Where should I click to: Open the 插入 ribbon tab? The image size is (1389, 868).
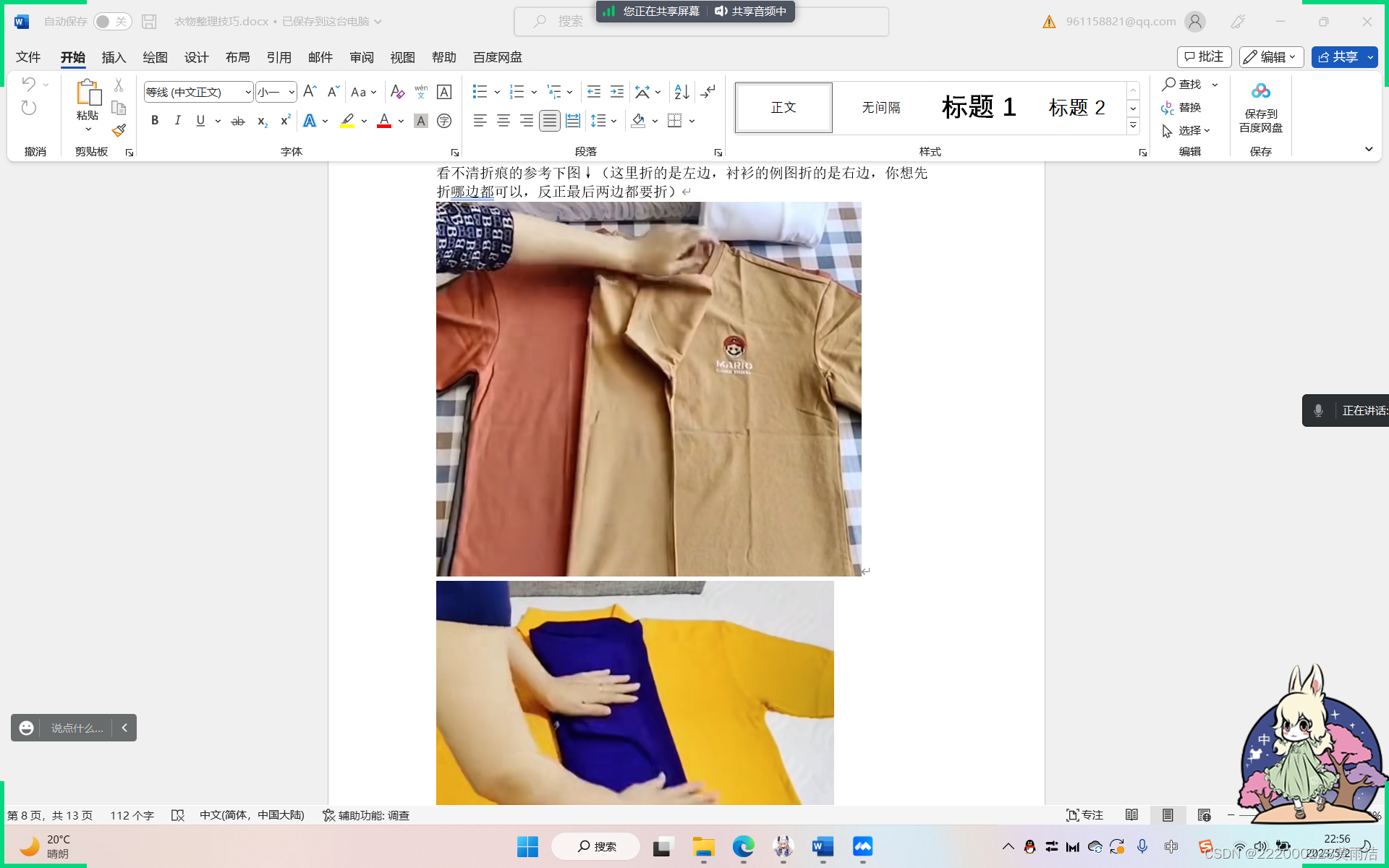[x=114, y=57]
